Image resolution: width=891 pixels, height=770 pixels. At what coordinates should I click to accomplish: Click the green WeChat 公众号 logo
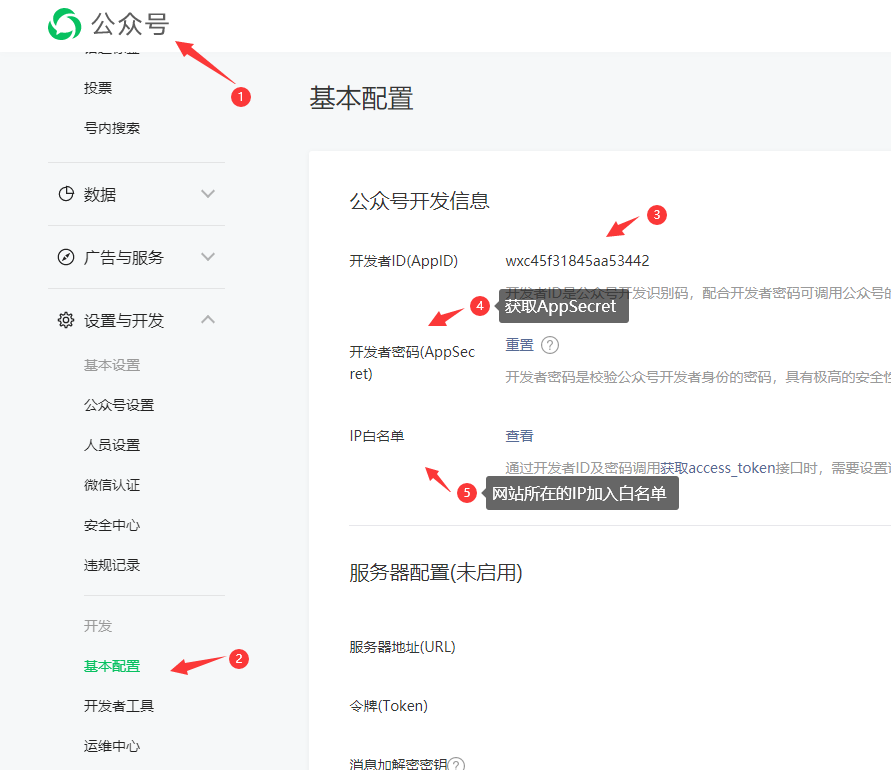65,24
